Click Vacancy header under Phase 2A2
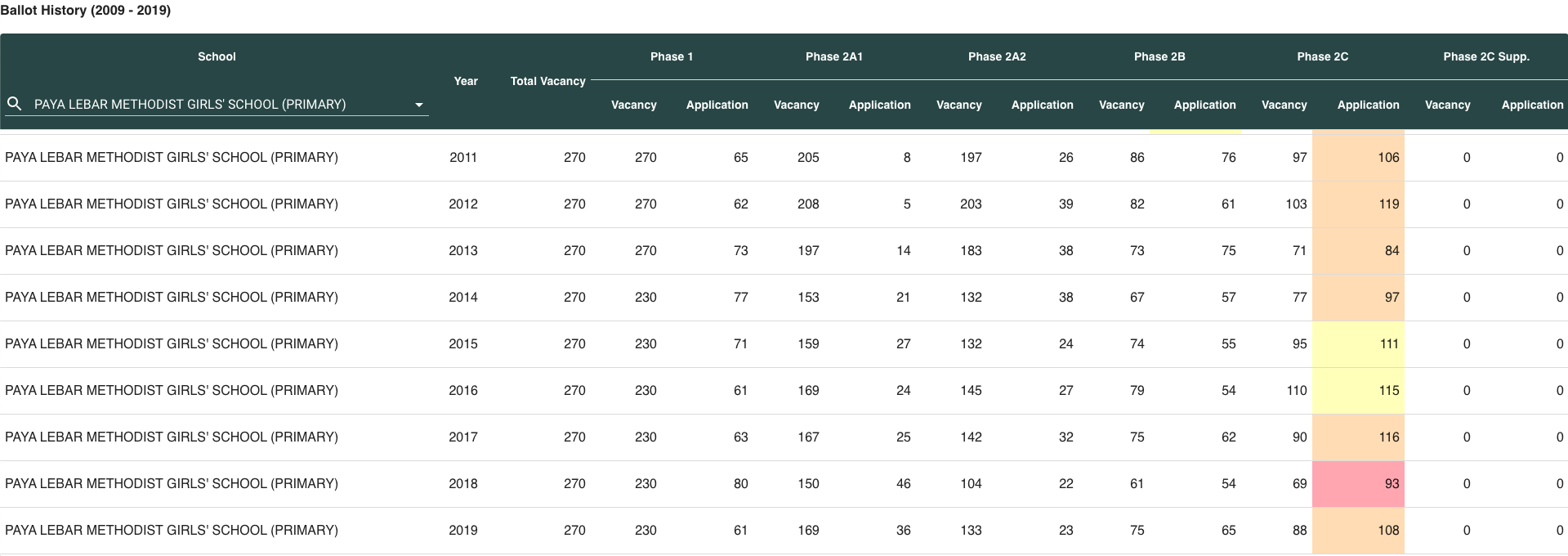This screenshot has height=556, width=1568. (959, 105)
